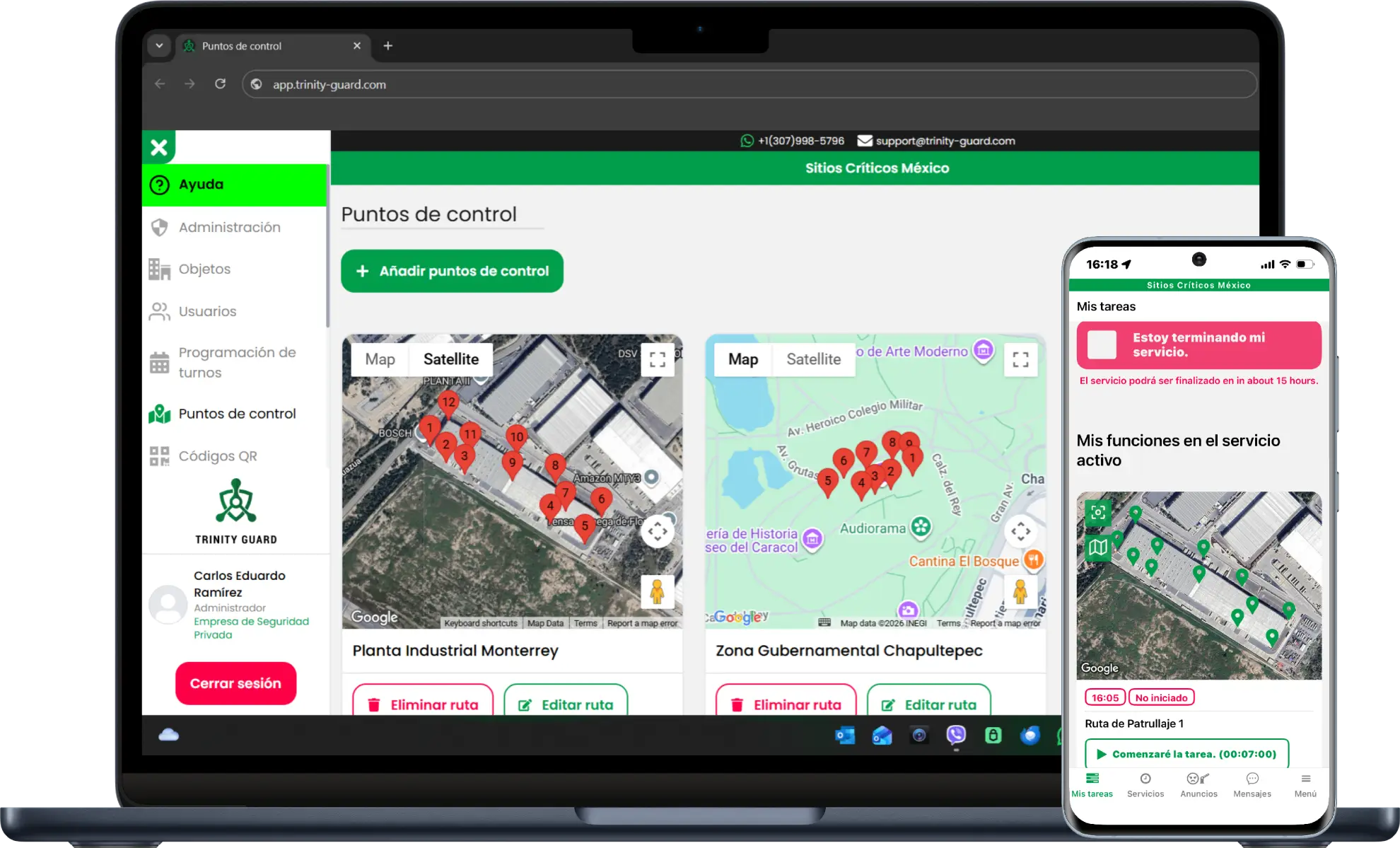Open Administración in the sidebar menu
The image size is (1400, 848).
[x=230, y=227]
